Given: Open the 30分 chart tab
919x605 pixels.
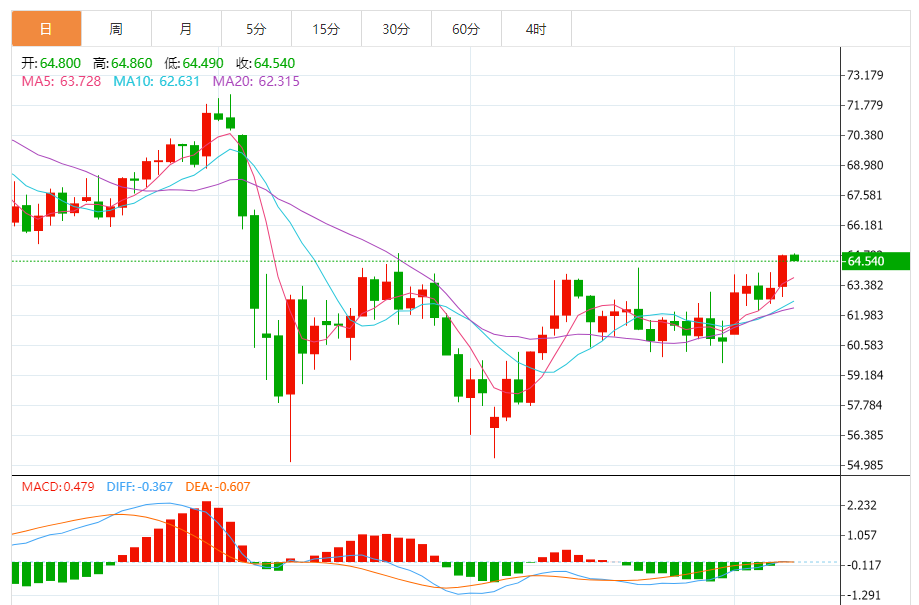Looking at the screenshot, I should click(396, 29).
